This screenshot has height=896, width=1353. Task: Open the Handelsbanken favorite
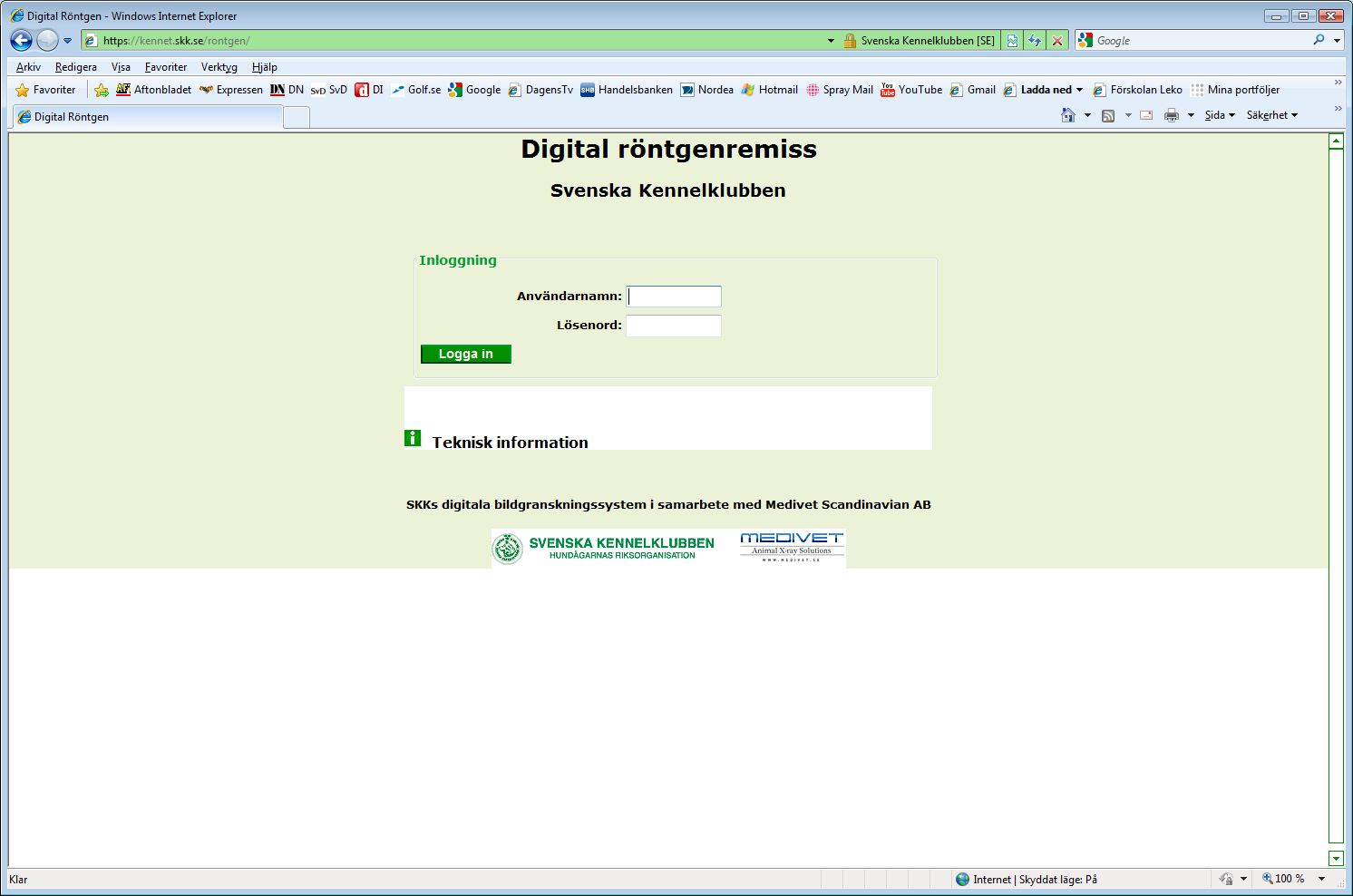(627, 90)
